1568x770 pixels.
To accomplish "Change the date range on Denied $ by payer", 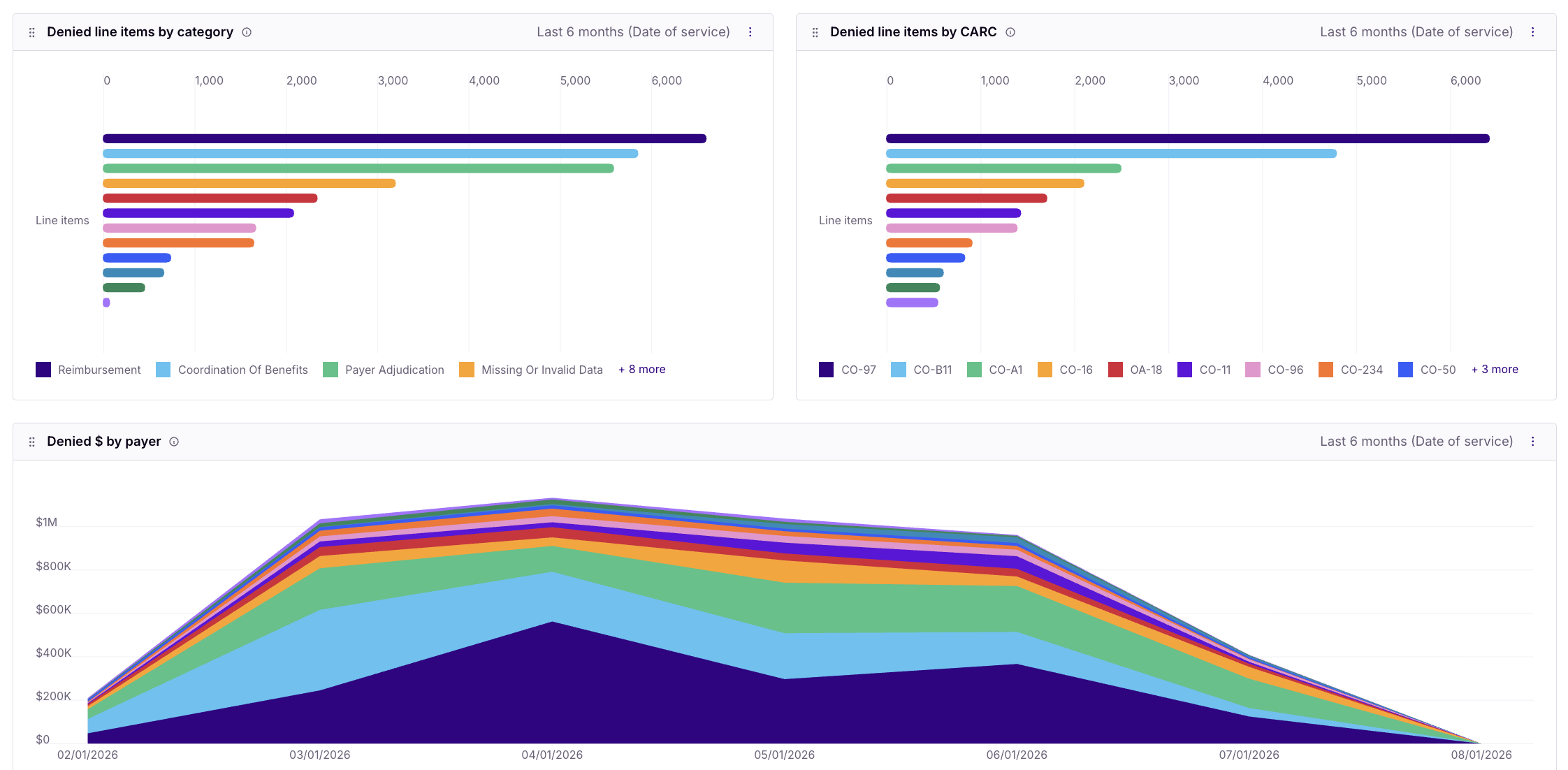I will (1416, 442).
